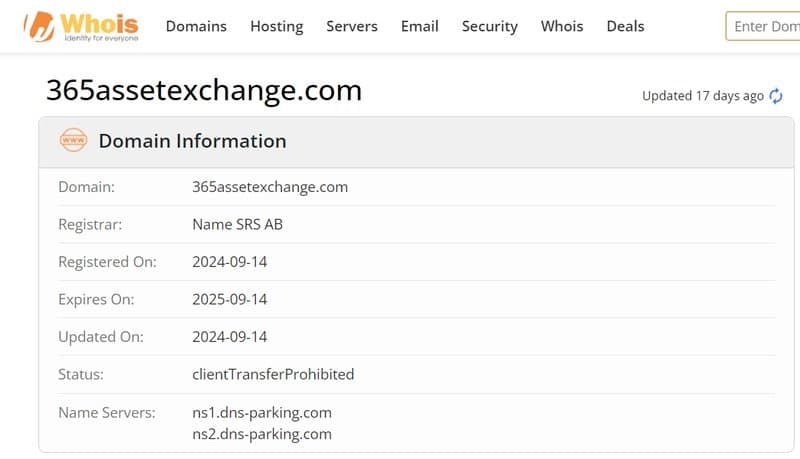Viewport: 800px width, 459px height.
Task: Select the status clientTransferProhibited
Action: 273,374
